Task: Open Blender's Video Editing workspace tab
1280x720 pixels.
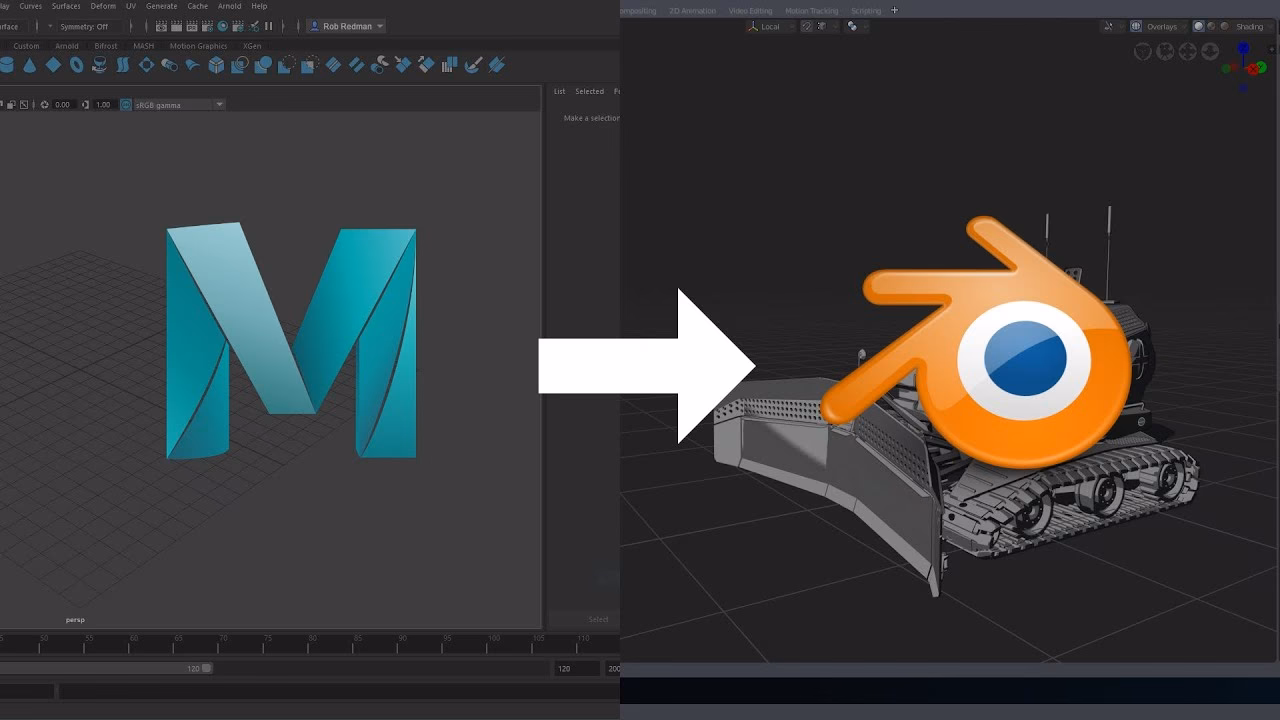Action: tap(750, 11)
